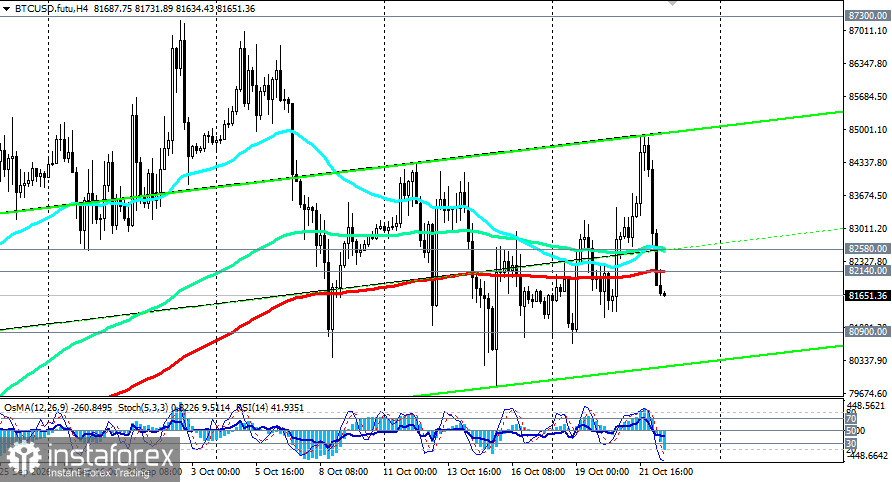Click the 79674.60 price axis value
This screenshot has width=892, height=482.
[x=868, y=394]
